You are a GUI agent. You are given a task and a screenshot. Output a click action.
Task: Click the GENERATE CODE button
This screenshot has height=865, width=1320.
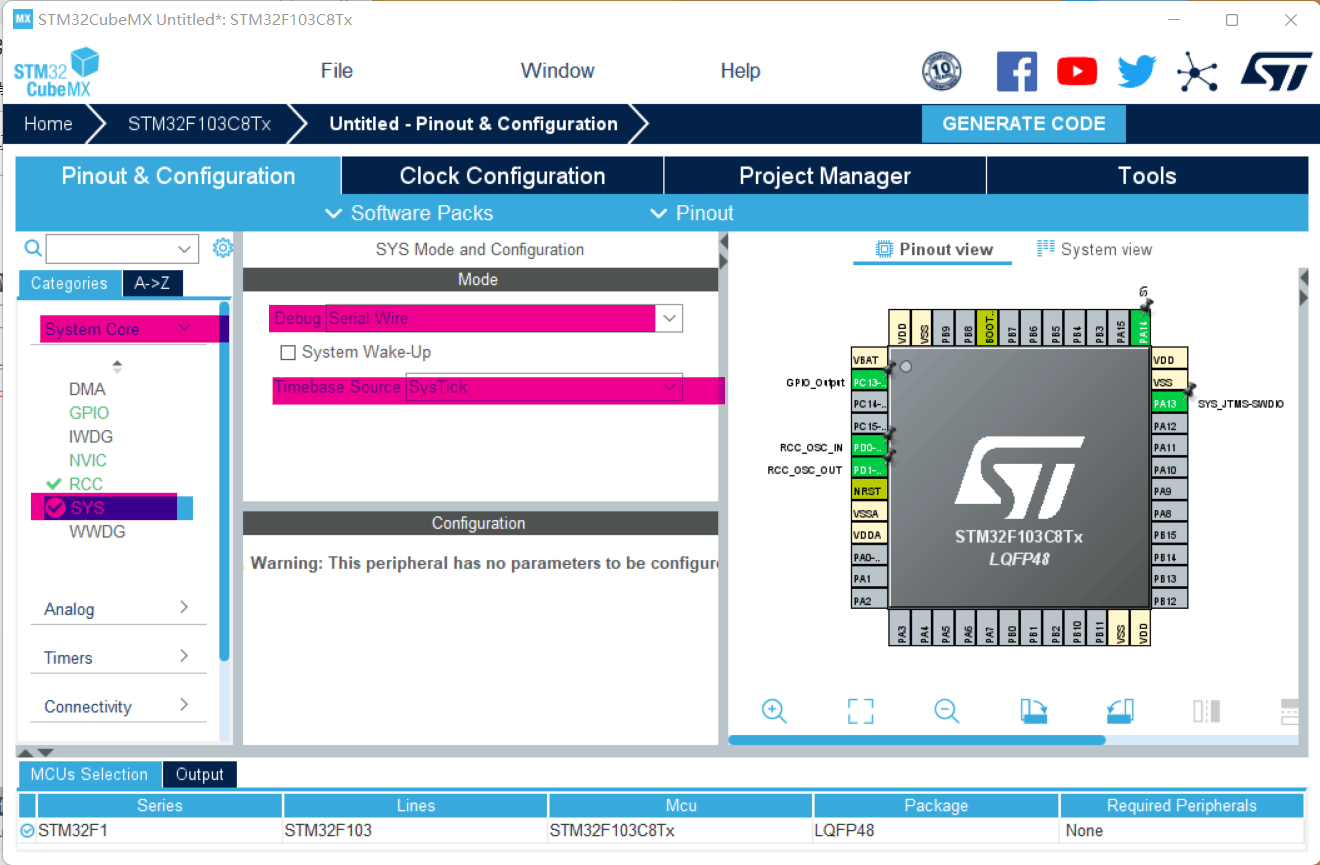tap(1023, 123)
